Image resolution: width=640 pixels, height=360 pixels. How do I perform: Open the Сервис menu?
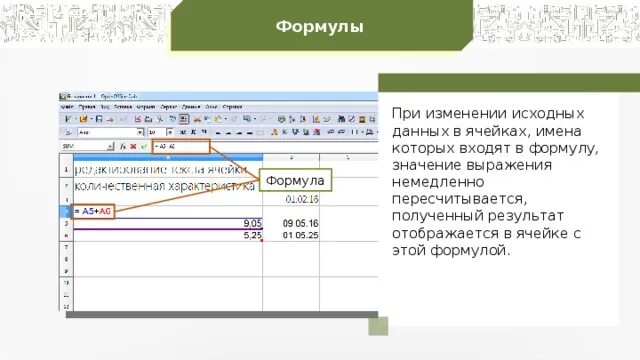pyautogui.click(x=169, y=107)
